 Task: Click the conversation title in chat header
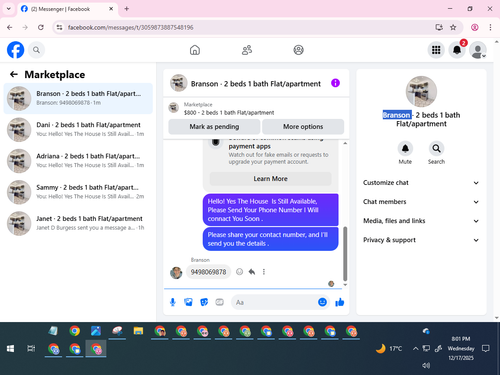[256, 84]
